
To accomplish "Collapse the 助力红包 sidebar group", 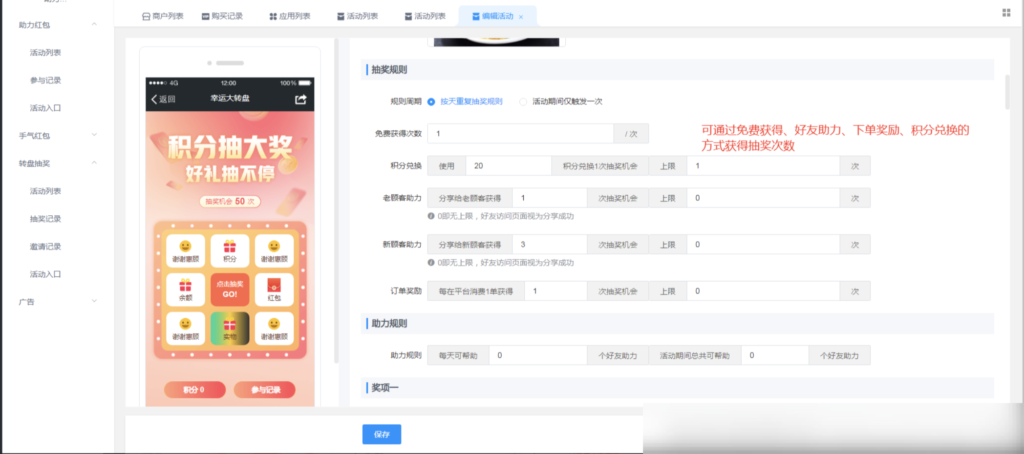I will 94,24.
